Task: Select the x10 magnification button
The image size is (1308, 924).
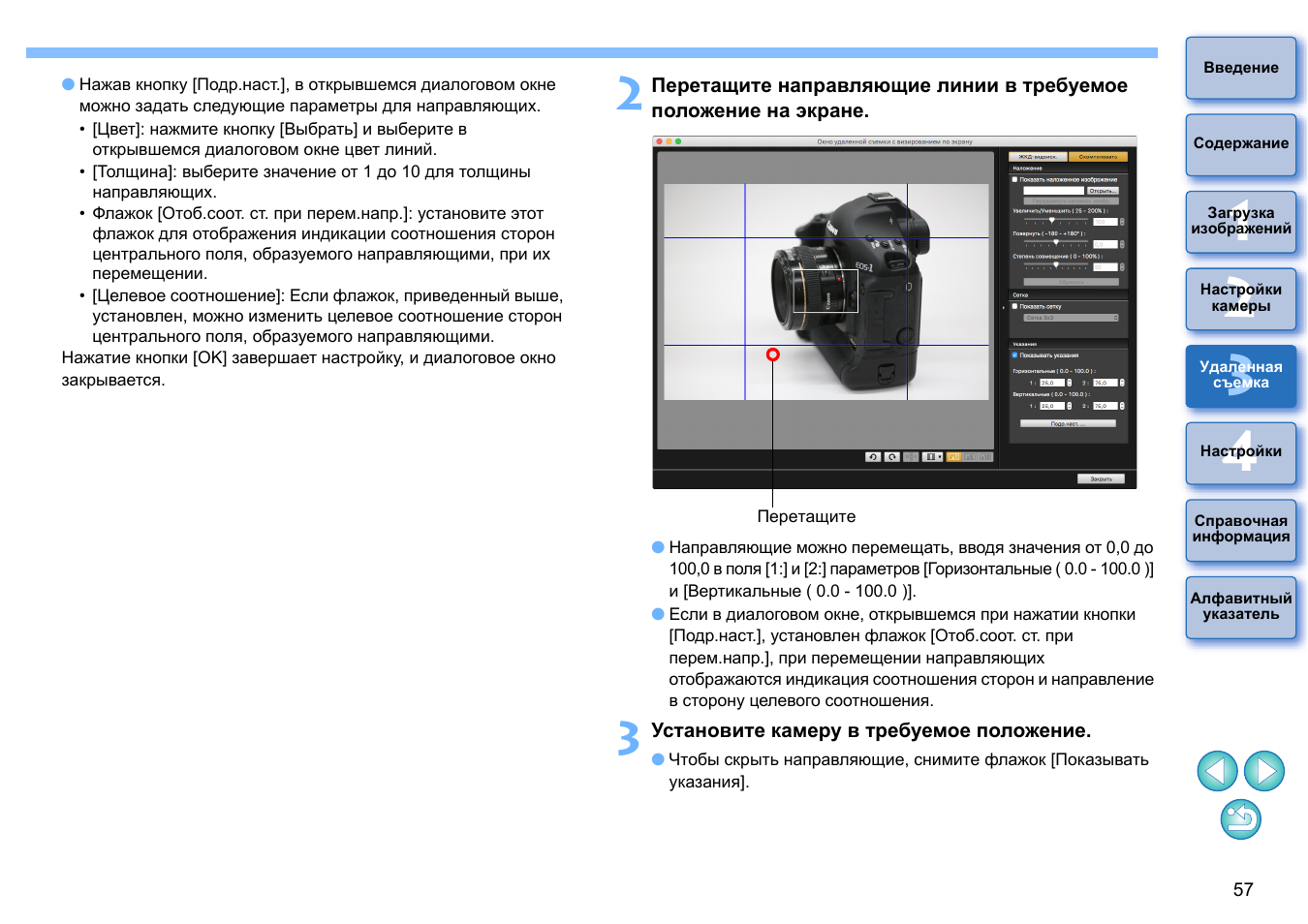Action: (x=985, y=457)
